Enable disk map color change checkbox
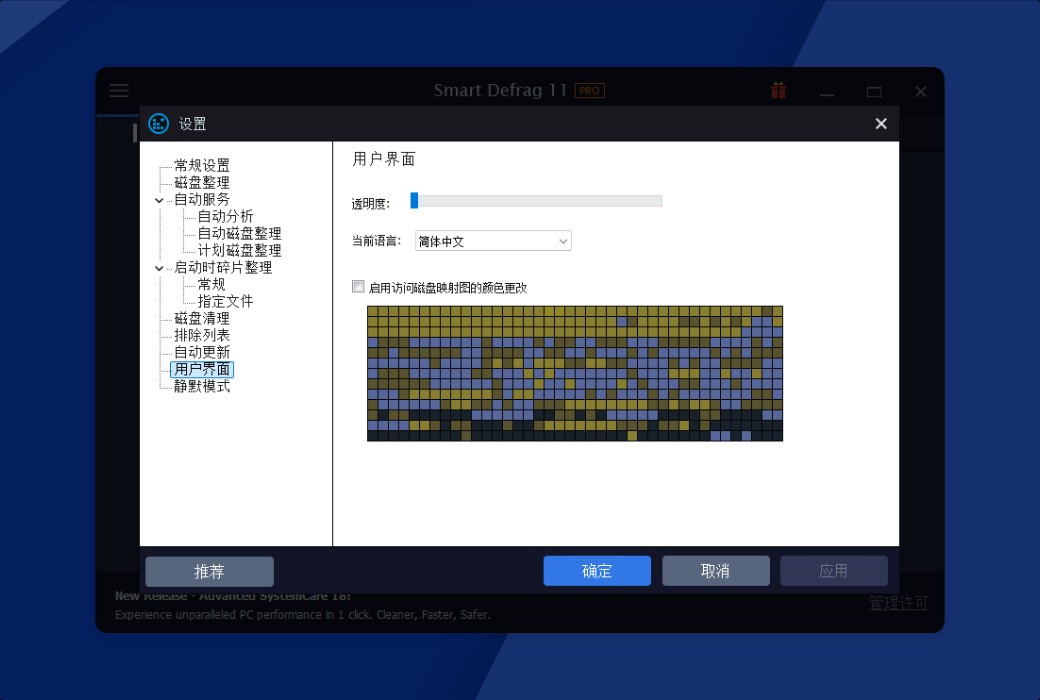The width and height of the screenshot is (1040, 700). (358, 287)
